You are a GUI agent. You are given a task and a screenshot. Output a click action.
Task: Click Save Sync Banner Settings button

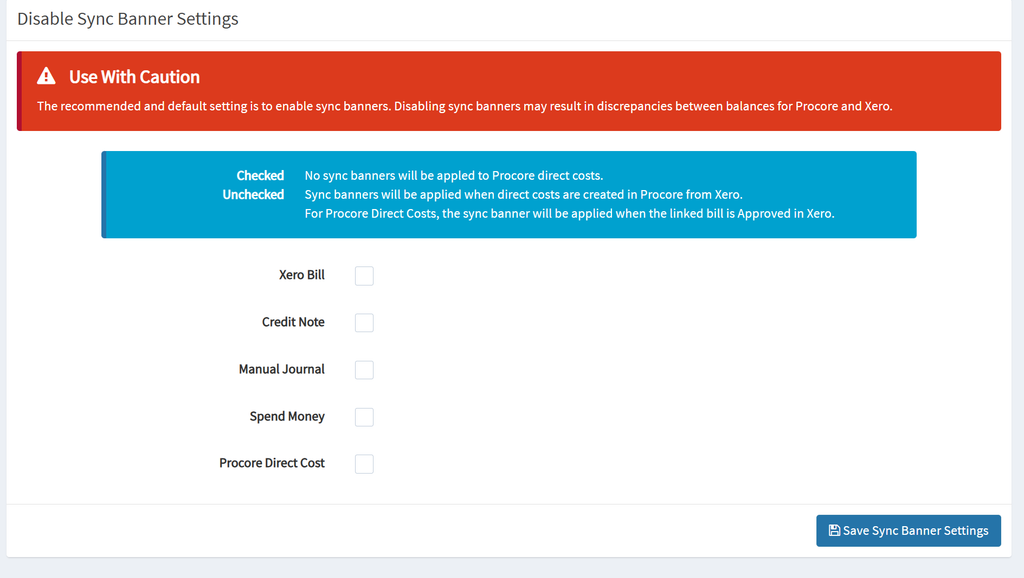[x=908, y=530]
